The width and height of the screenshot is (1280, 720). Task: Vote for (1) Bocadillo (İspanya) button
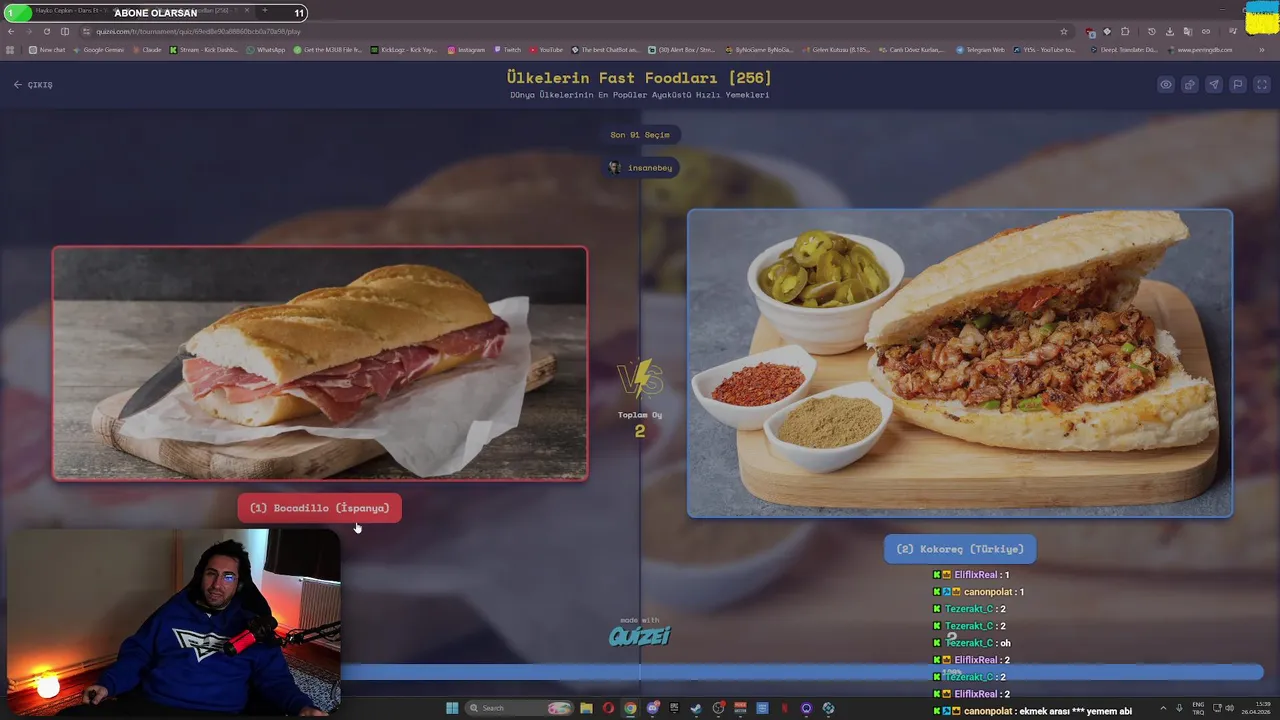pos(319,508)
